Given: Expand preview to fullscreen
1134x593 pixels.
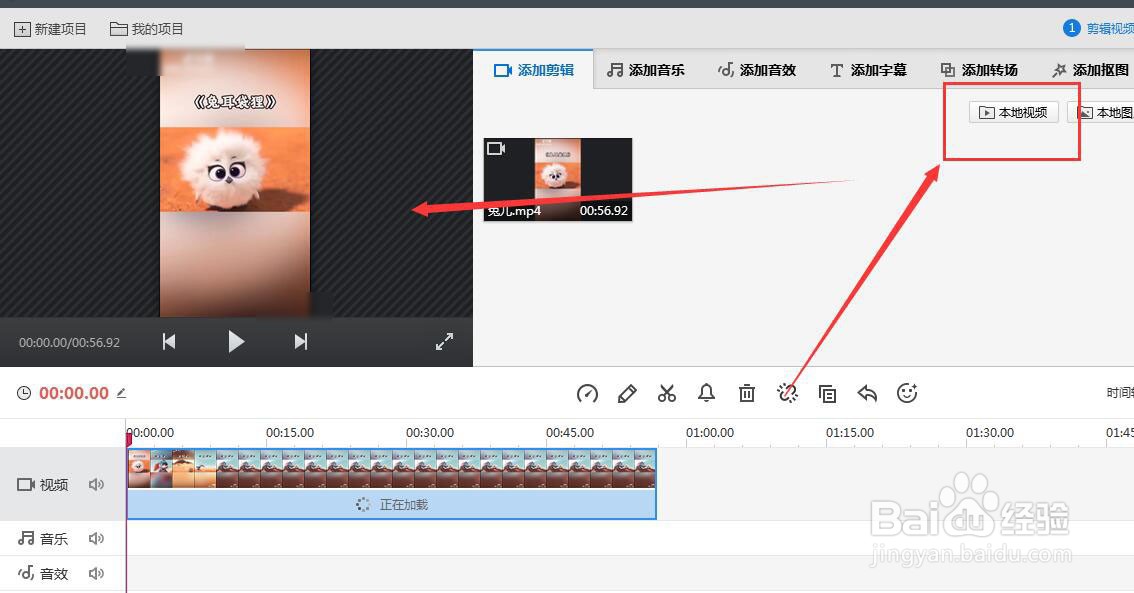Looking at the screenshot, I should click(x=444, y=341).
